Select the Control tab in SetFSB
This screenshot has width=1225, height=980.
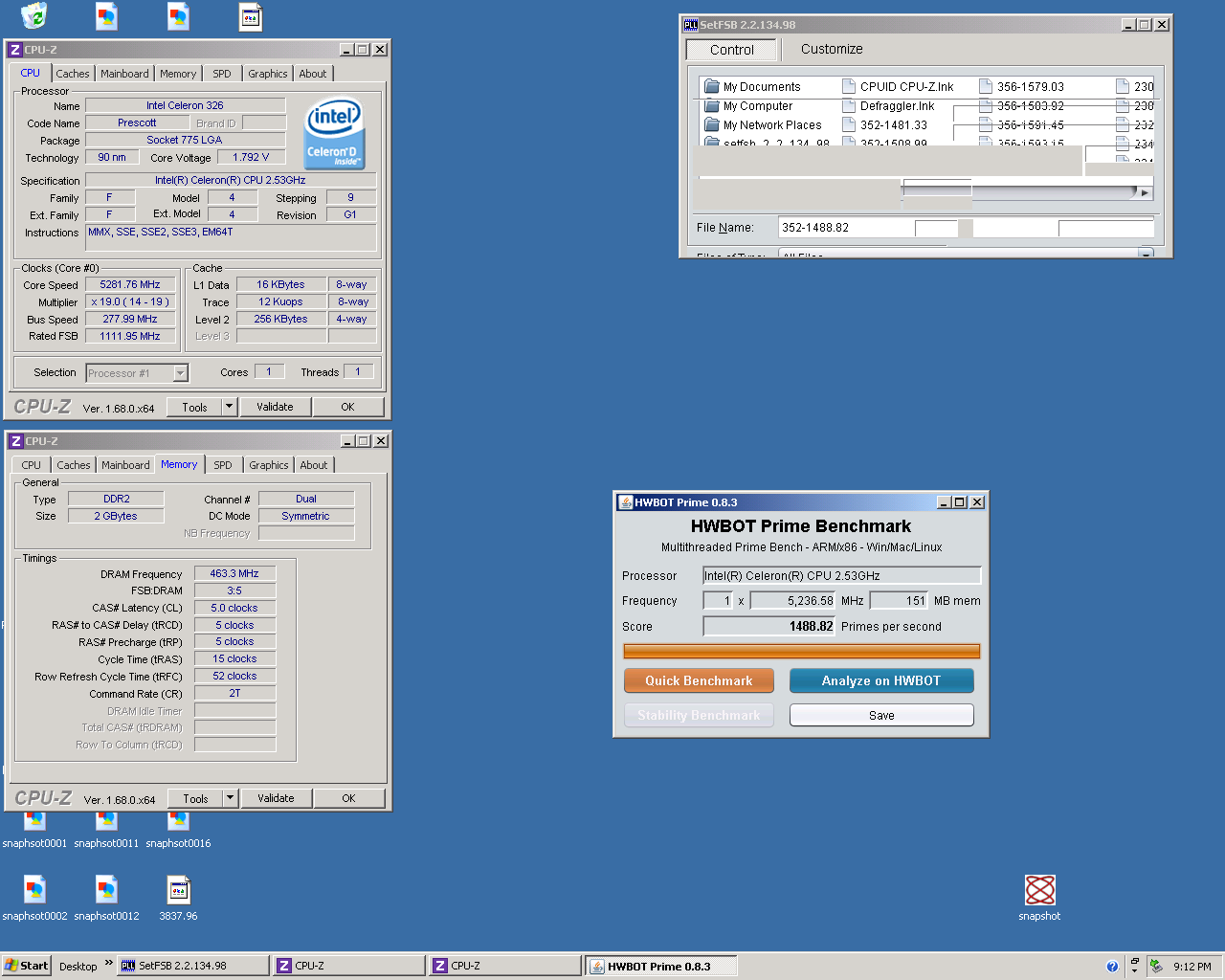pyautogui.click(x=732, y=50)
